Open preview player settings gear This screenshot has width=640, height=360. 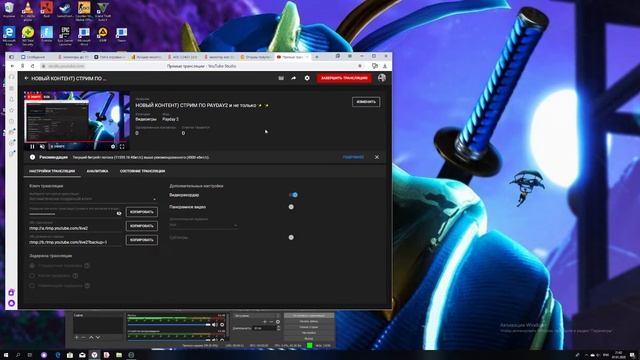click(113, 147)
